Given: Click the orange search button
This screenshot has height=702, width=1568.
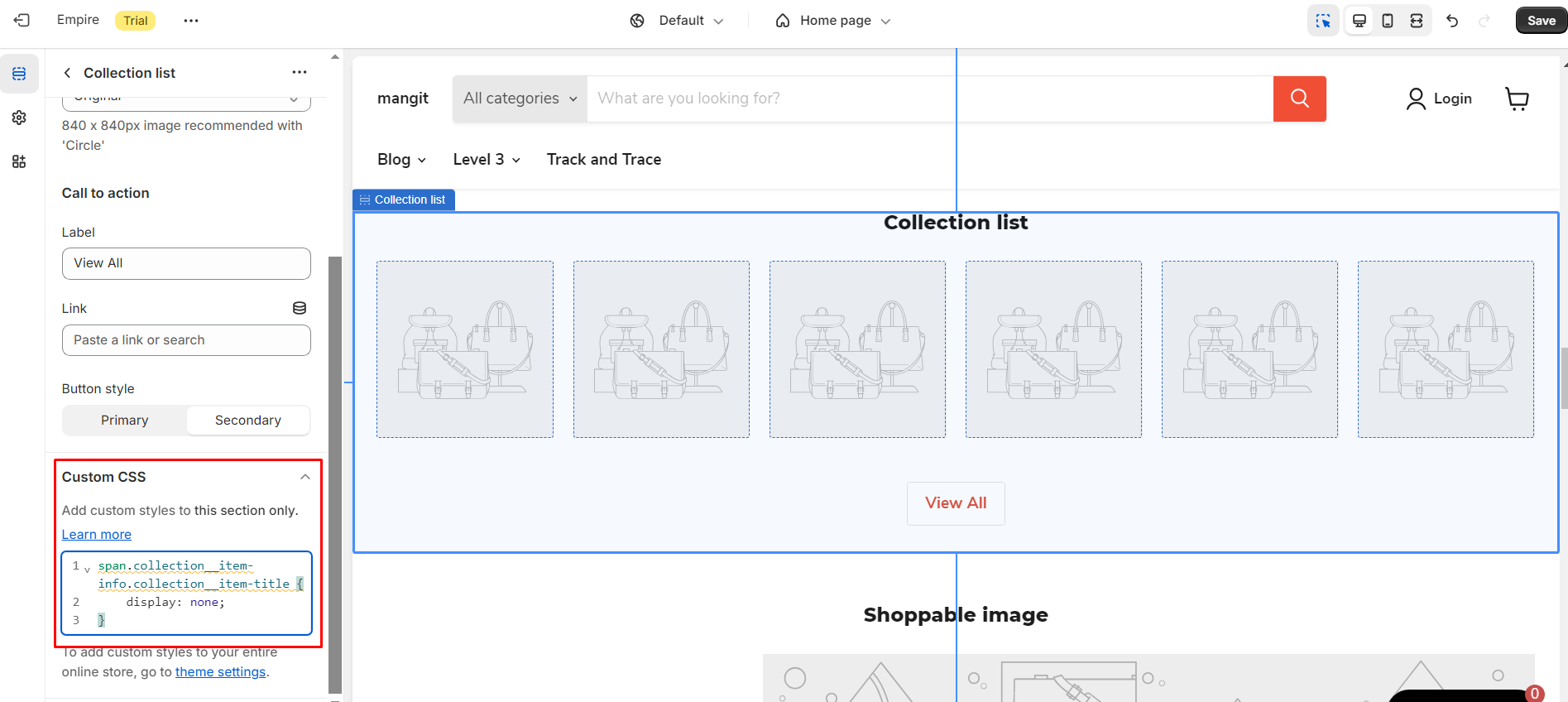Looking at the screenshot, I should (x=1299, y=99).
